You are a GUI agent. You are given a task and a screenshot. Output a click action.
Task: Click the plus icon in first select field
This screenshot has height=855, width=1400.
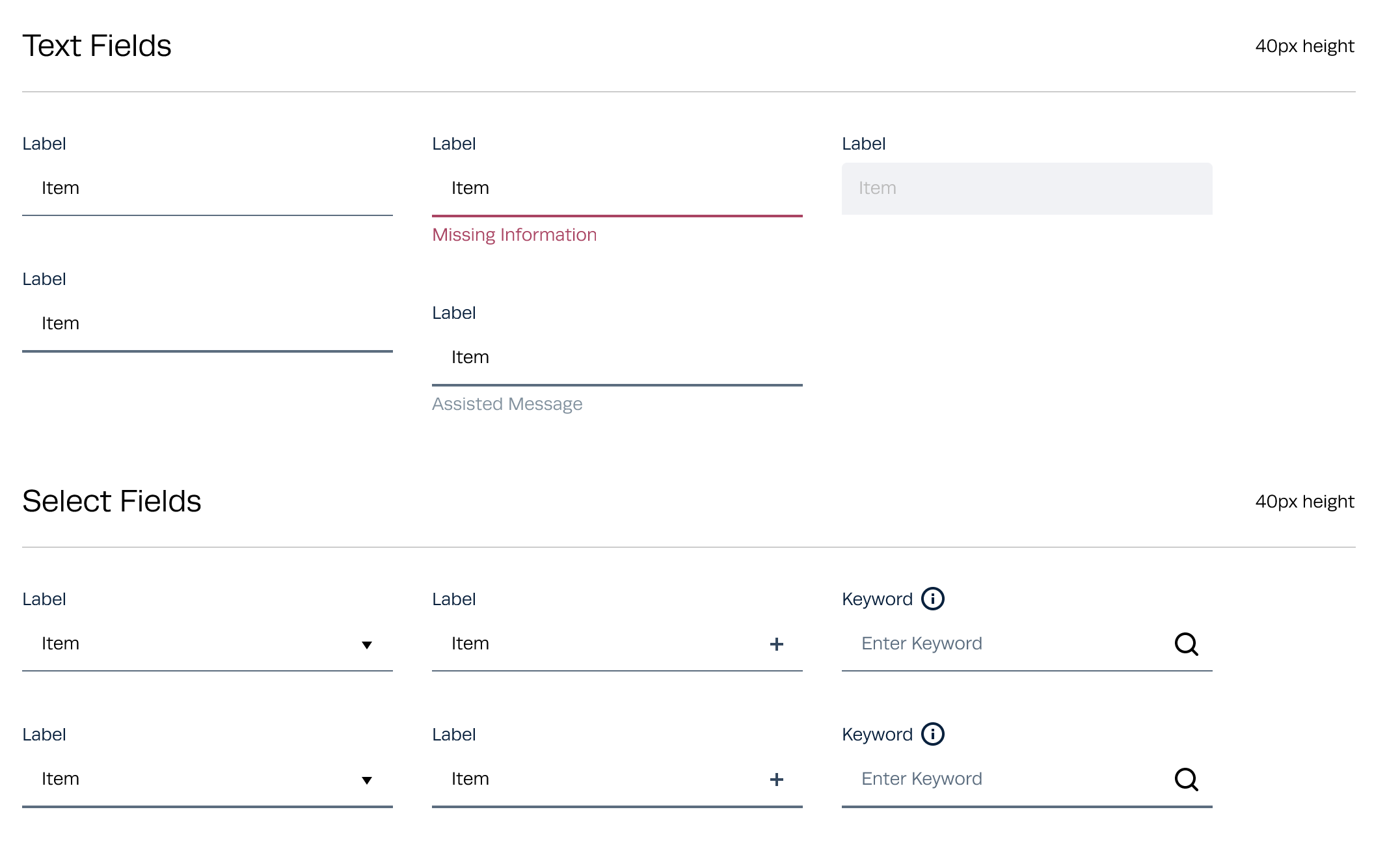(776, 644)
